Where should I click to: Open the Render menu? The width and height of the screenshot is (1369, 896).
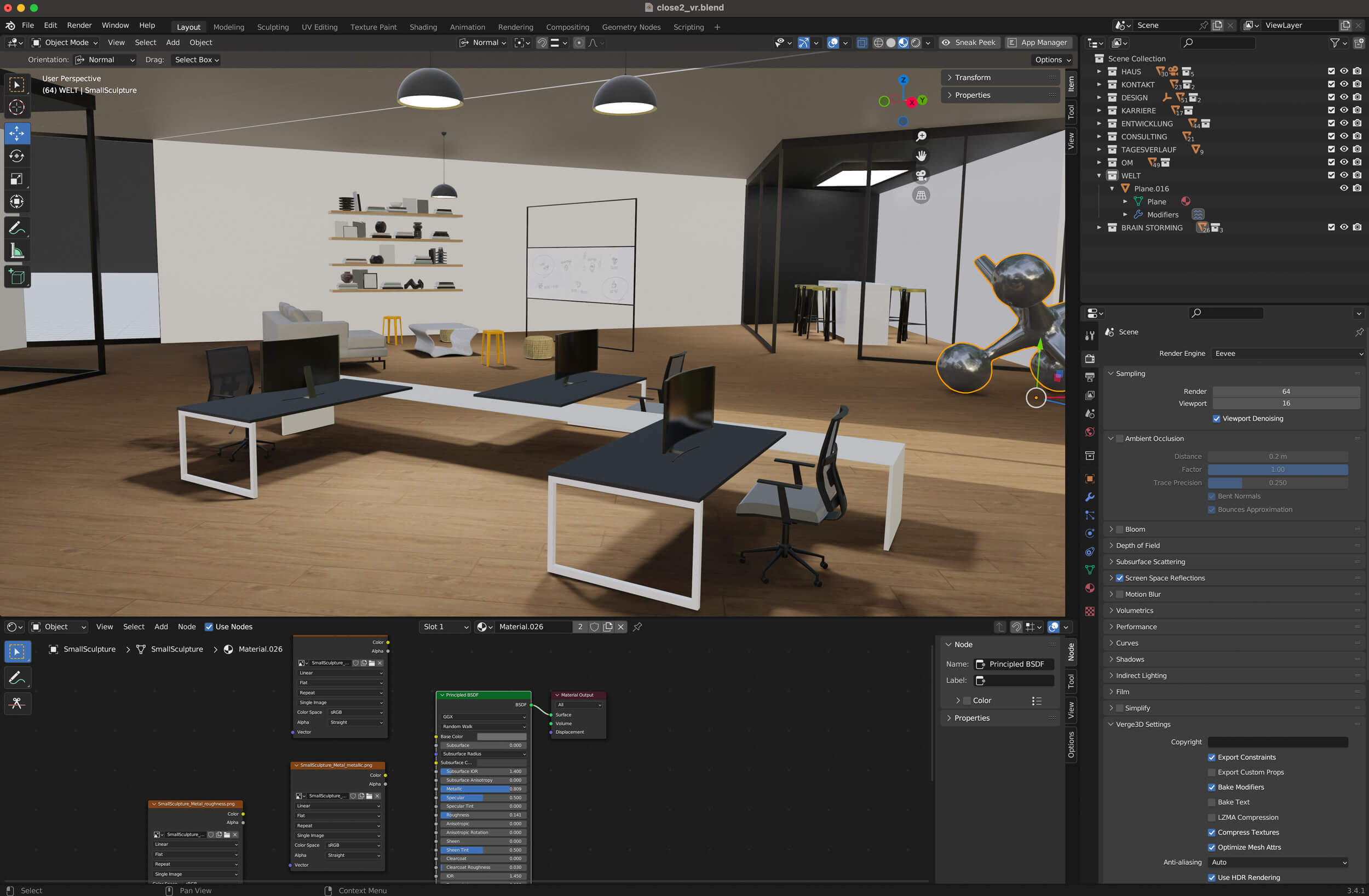pyautogui.click(x=79, y=25)
